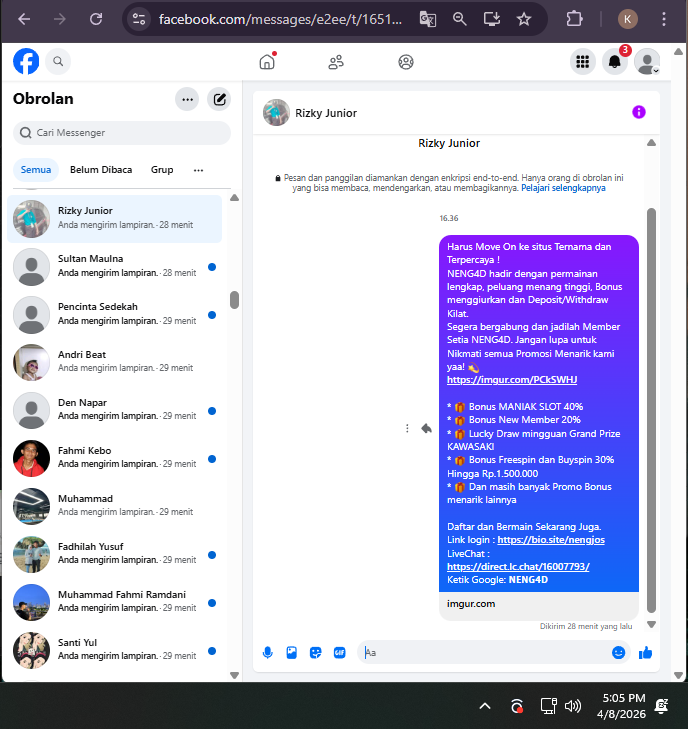Show hidden system tray icons chevron
This screenshot has width=688, height=729.
[485, 706]
